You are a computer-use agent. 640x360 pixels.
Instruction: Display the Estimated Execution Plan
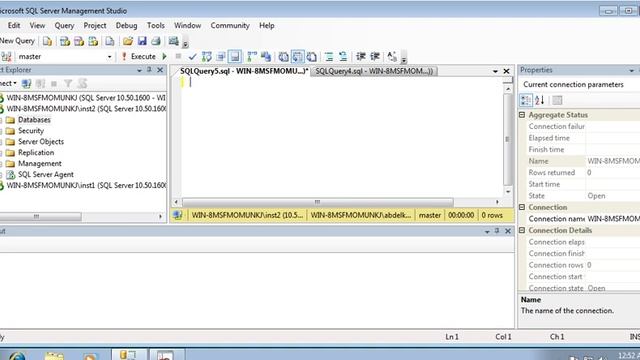coord(207,57)
